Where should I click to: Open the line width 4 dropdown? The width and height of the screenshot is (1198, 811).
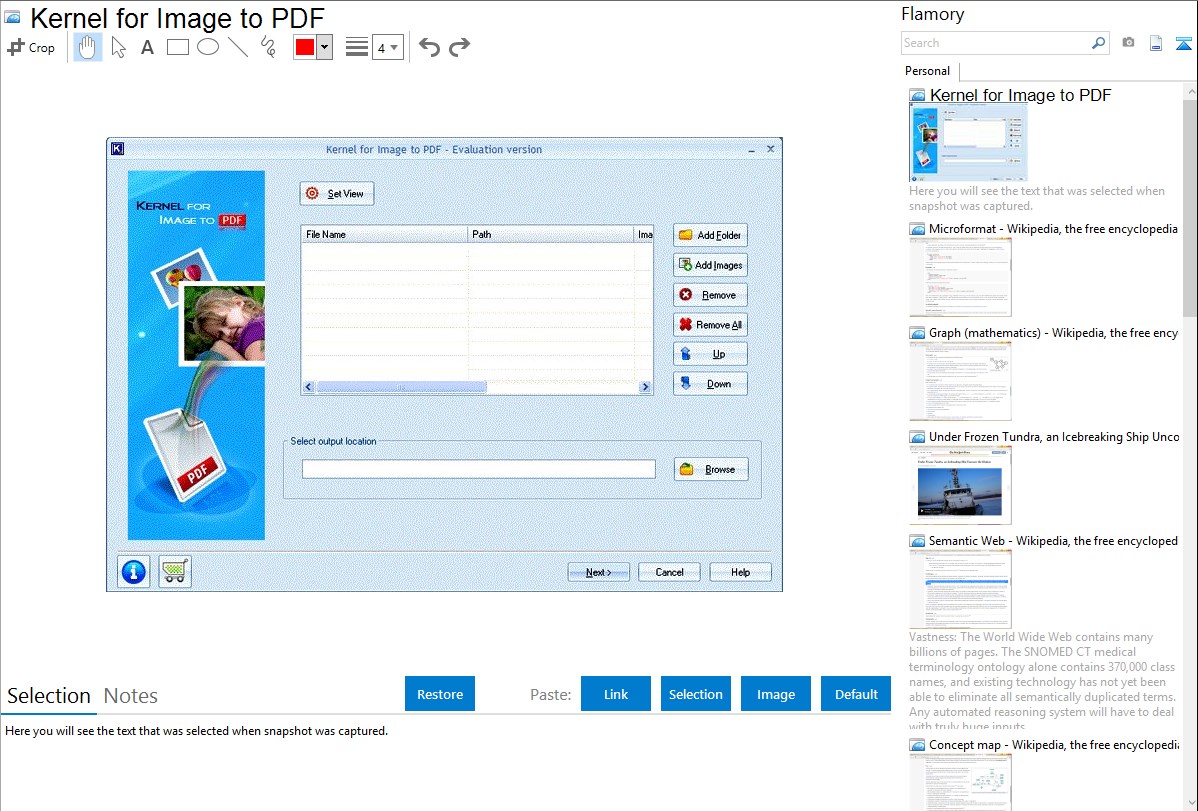coord(387,47)
